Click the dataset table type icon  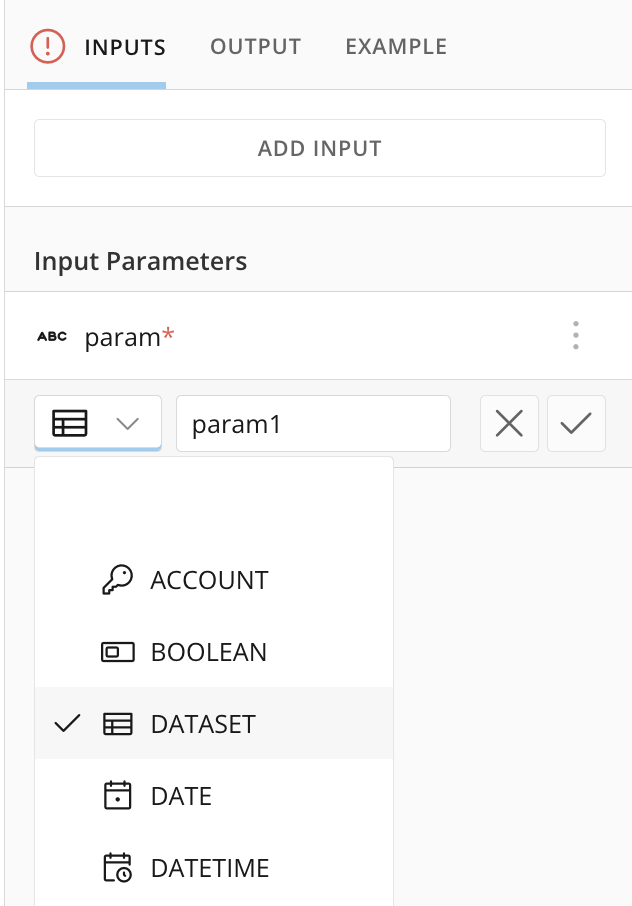[70, 424]
